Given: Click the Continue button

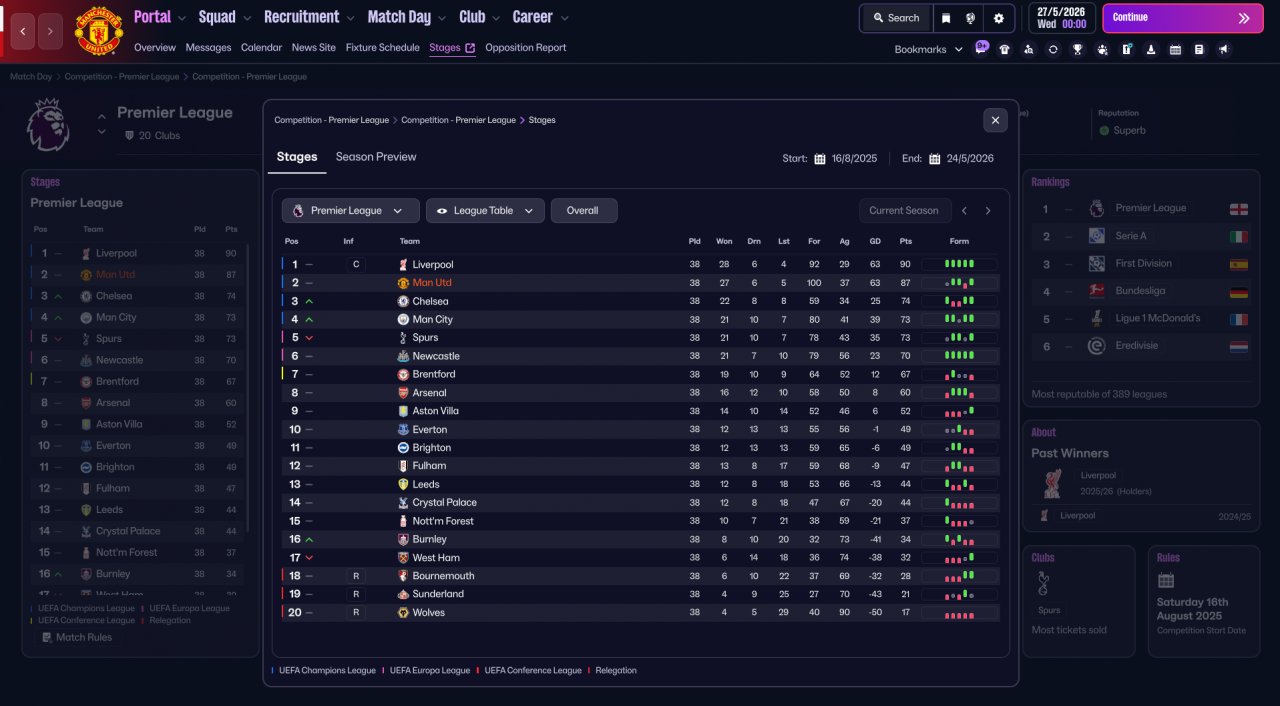Looking at the screenshot, I should (1183, 18).
